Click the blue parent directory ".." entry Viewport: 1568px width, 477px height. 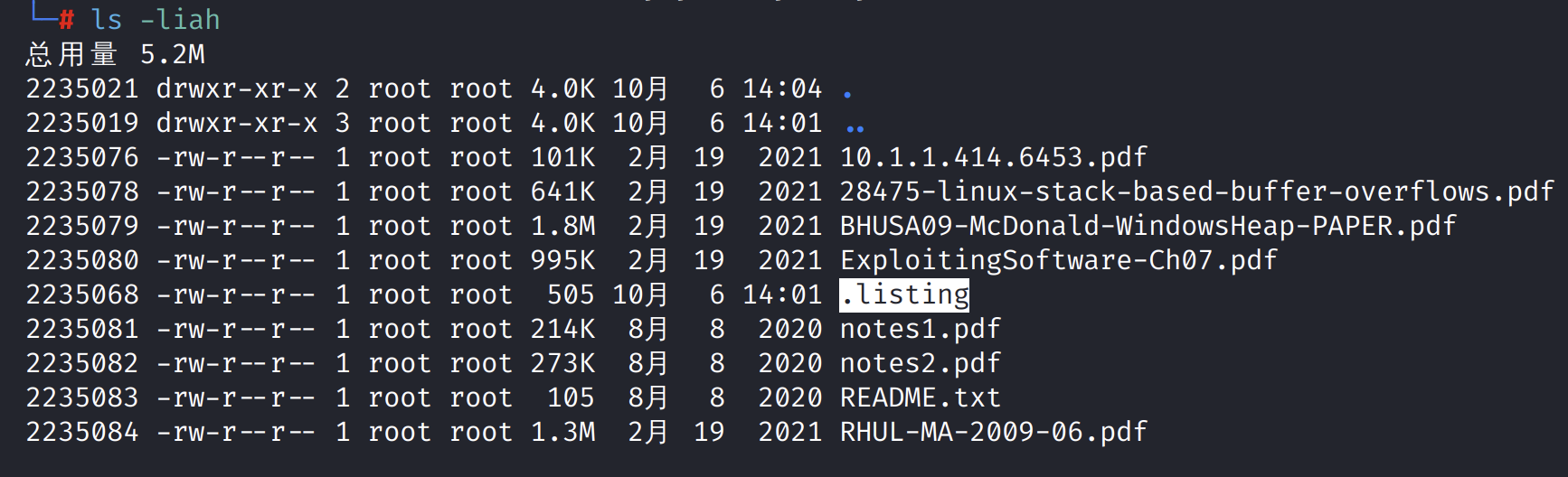click(x=855, y=128)
